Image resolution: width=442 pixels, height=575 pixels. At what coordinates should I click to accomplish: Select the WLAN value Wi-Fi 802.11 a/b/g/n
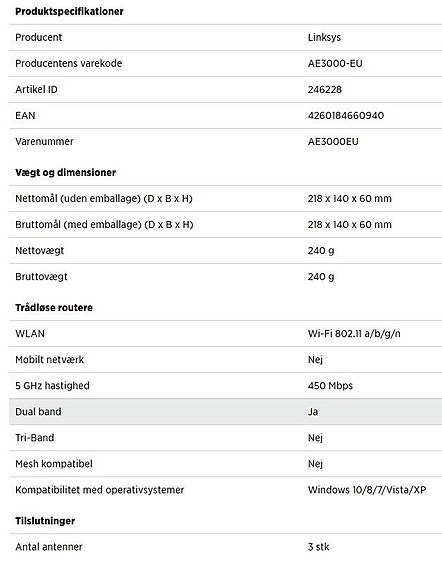354,334
